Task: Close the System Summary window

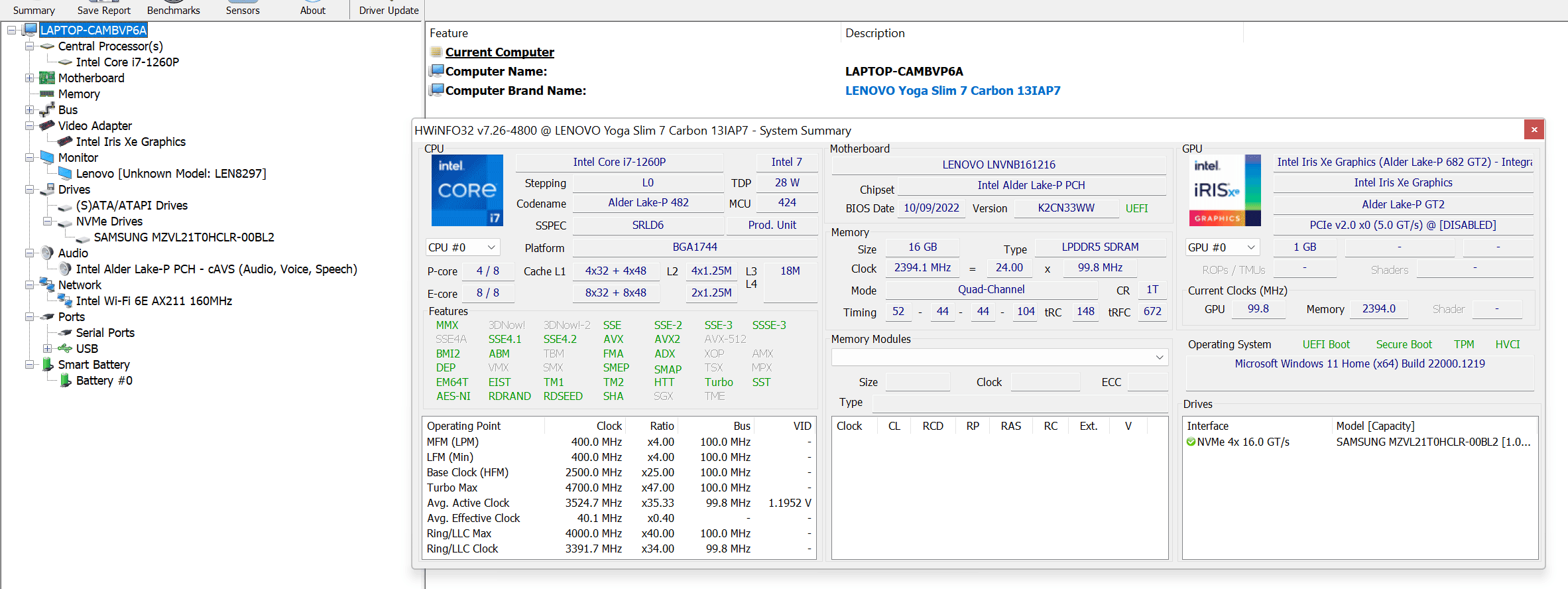Action: pyautogui.click(x=1534, y=130)
